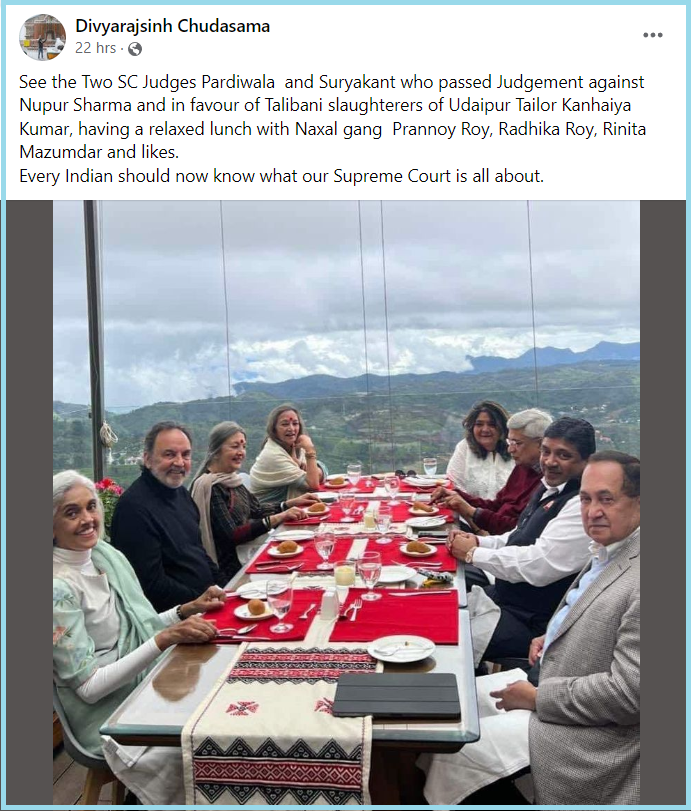Click the post caption text about SC Judges

[x=333, y=117]
